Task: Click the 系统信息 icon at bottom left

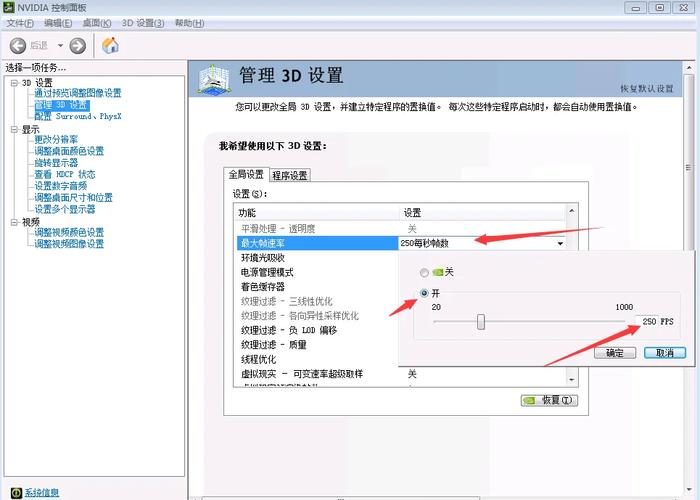Action: pyautogui.click(x=16, y=492)
